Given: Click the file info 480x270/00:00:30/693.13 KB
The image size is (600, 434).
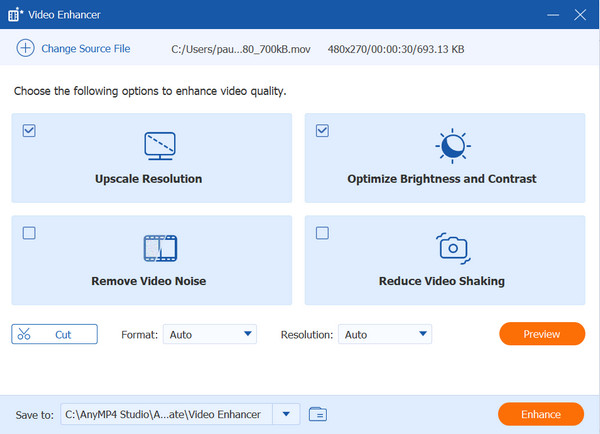Looking at the screenshot, I should (396, 49).
